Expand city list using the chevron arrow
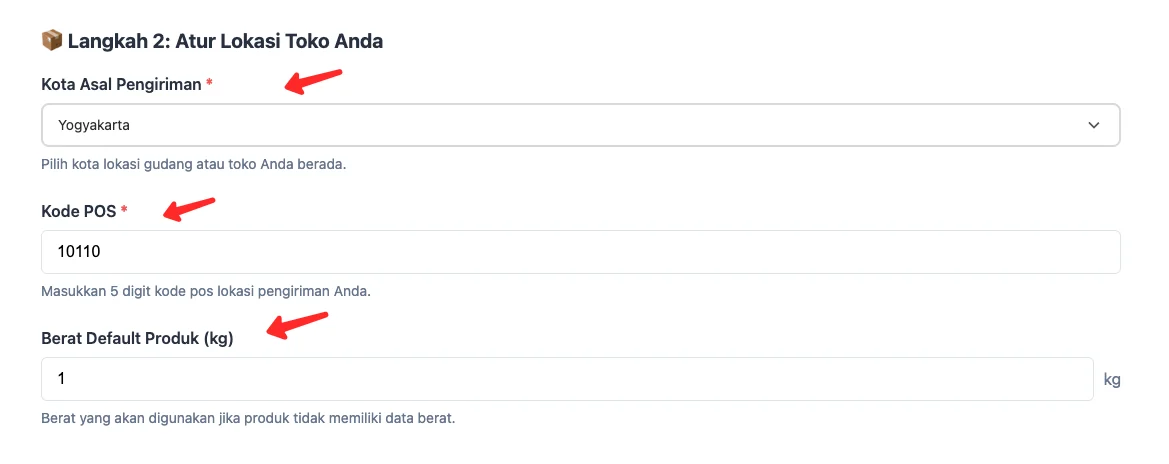 click(x=1093, y=125)
